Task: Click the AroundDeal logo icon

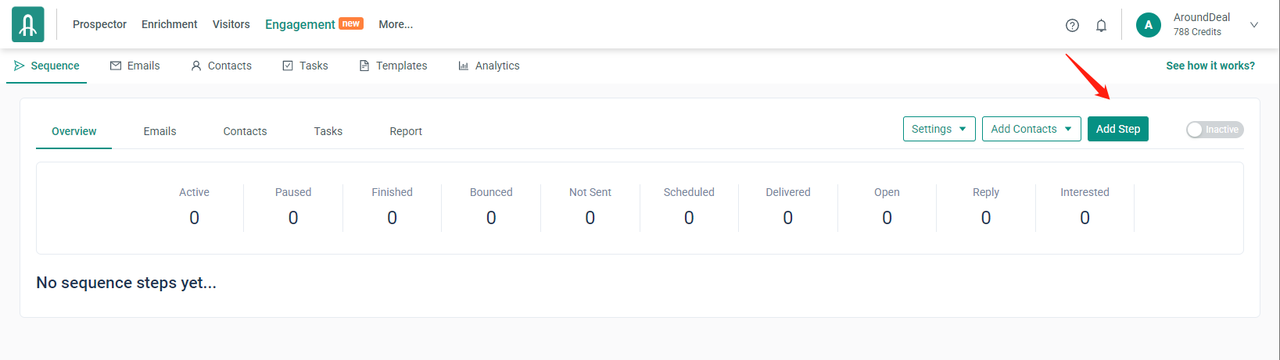Action: coord(28,25)
